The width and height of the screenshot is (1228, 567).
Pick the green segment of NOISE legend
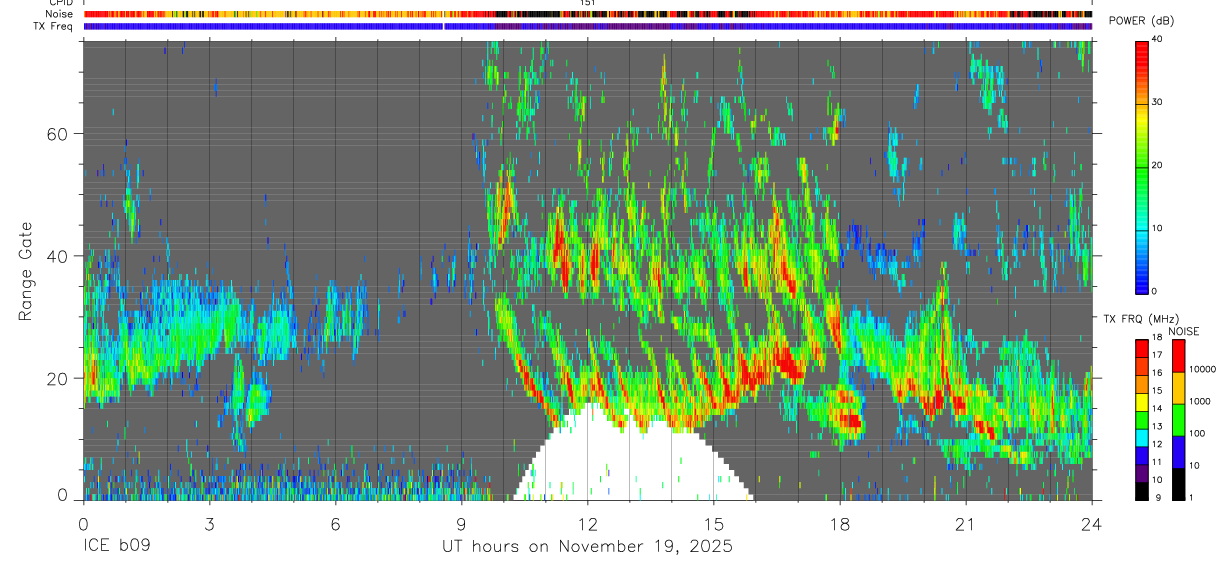coord(1178,420)
